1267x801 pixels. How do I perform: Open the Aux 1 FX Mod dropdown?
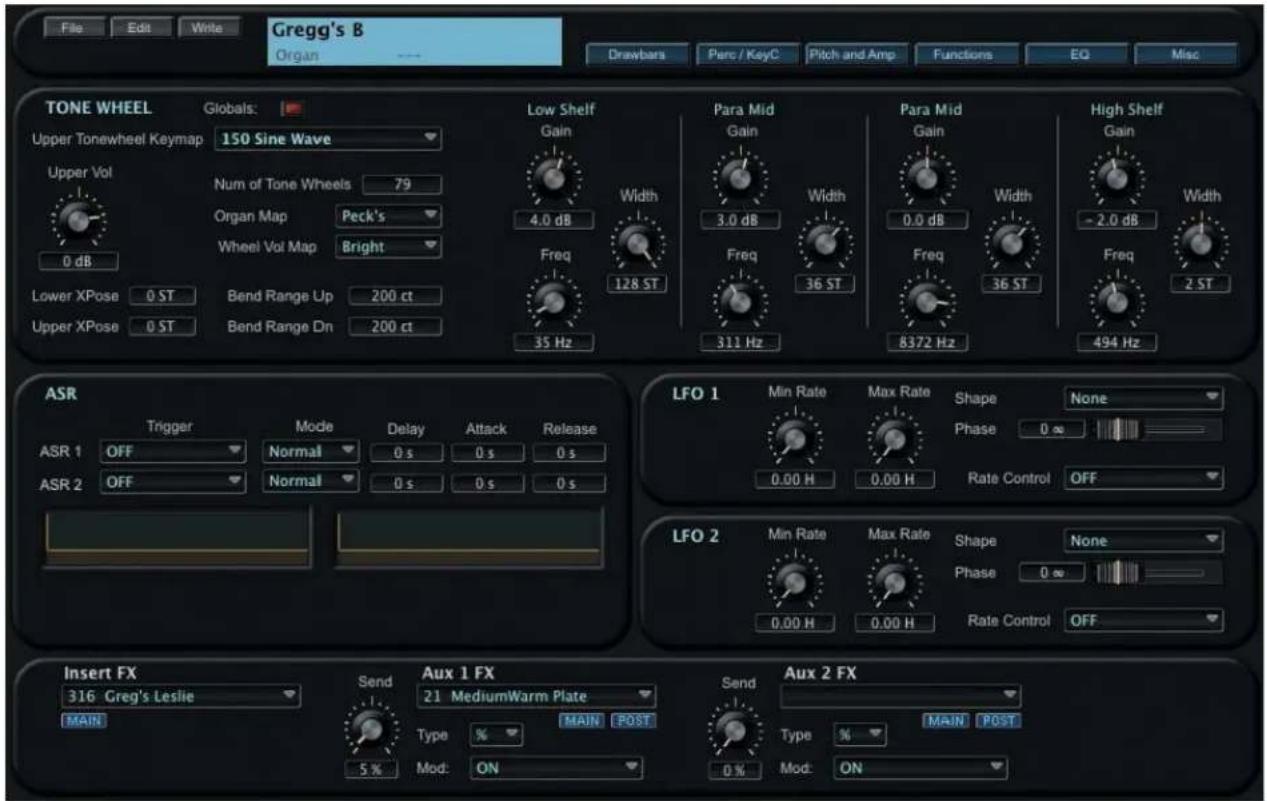point(556,768)
